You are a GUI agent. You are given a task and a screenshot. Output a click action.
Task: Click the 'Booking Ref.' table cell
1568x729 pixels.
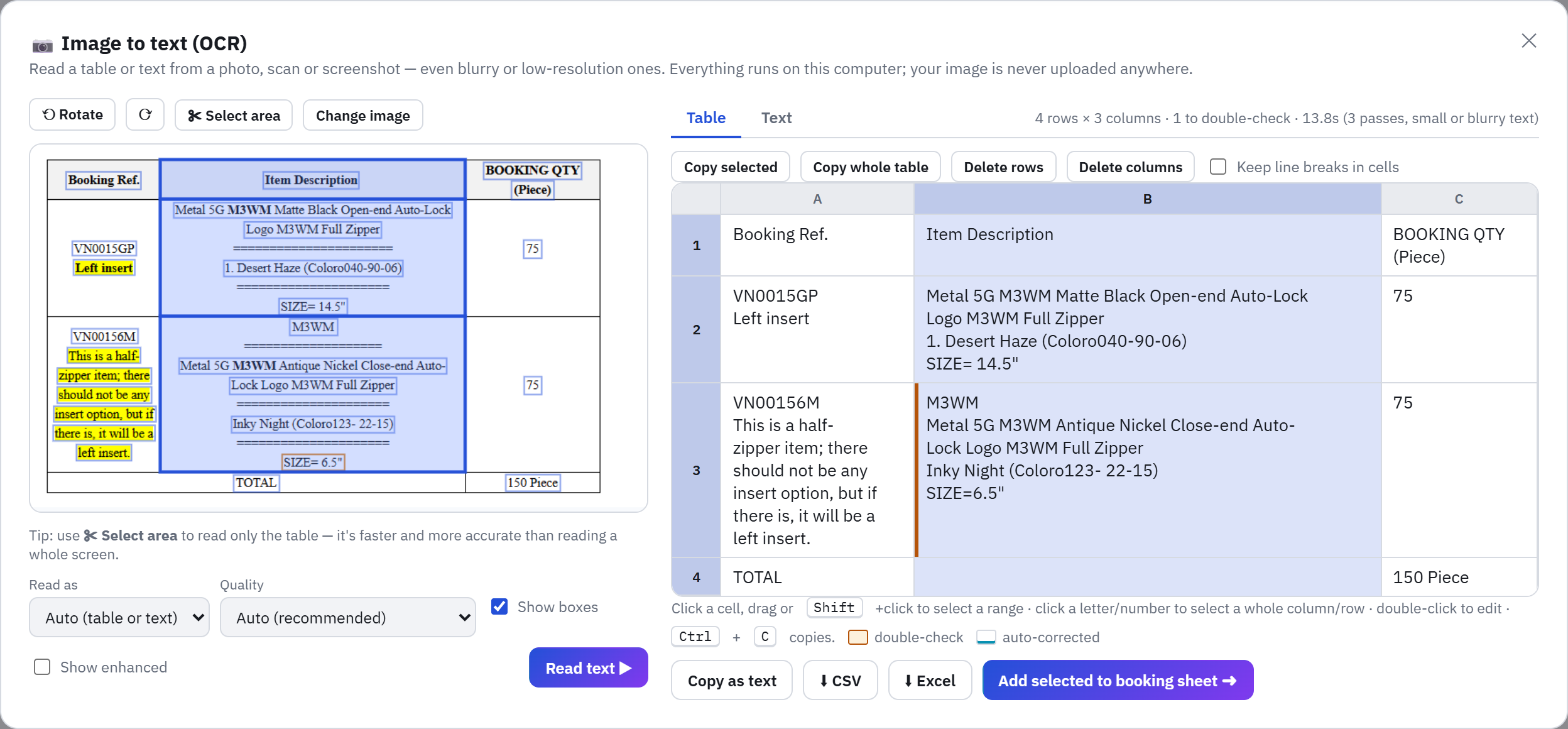click(x=817, y=245)
